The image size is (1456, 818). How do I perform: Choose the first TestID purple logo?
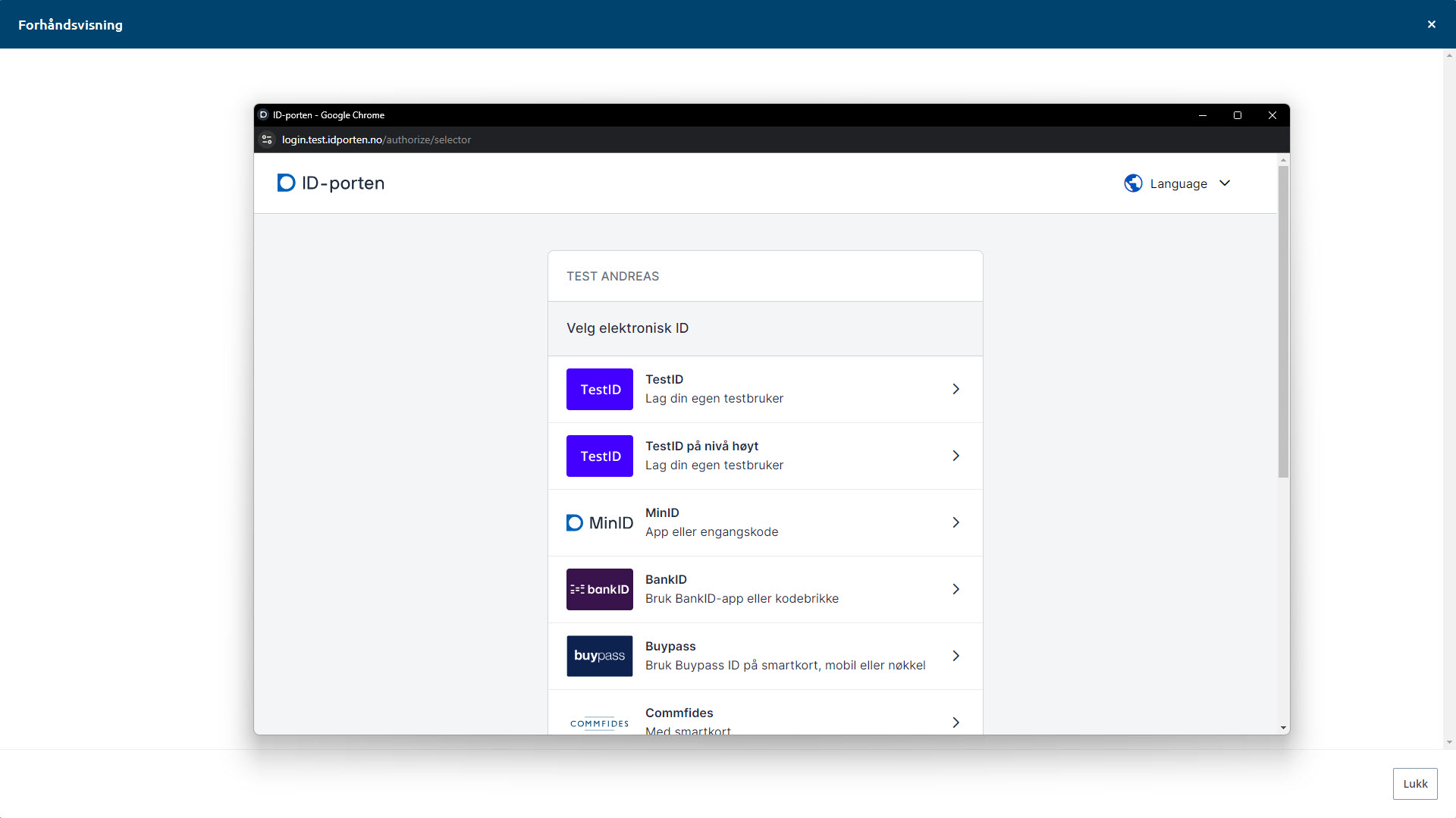pyautogui.click(x=600, y=389)
